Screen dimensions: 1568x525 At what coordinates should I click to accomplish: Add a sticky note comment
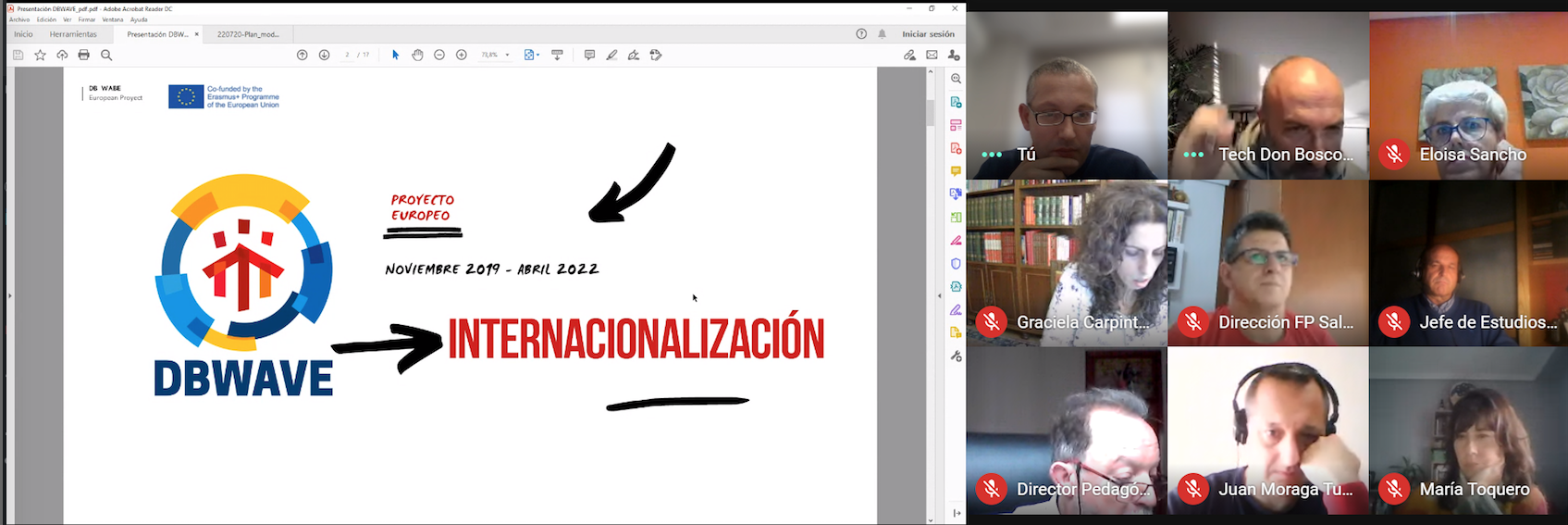589,56
